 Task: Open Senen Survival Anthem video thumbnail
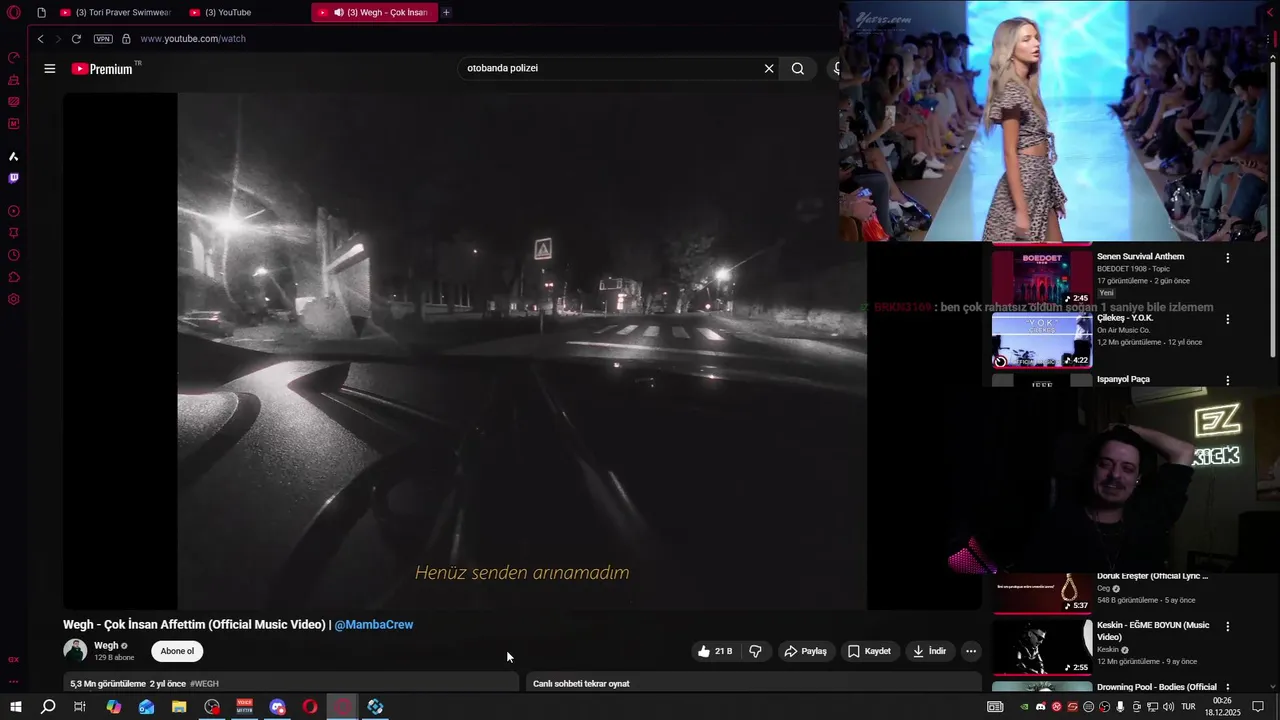click(x=1042, y=277)
